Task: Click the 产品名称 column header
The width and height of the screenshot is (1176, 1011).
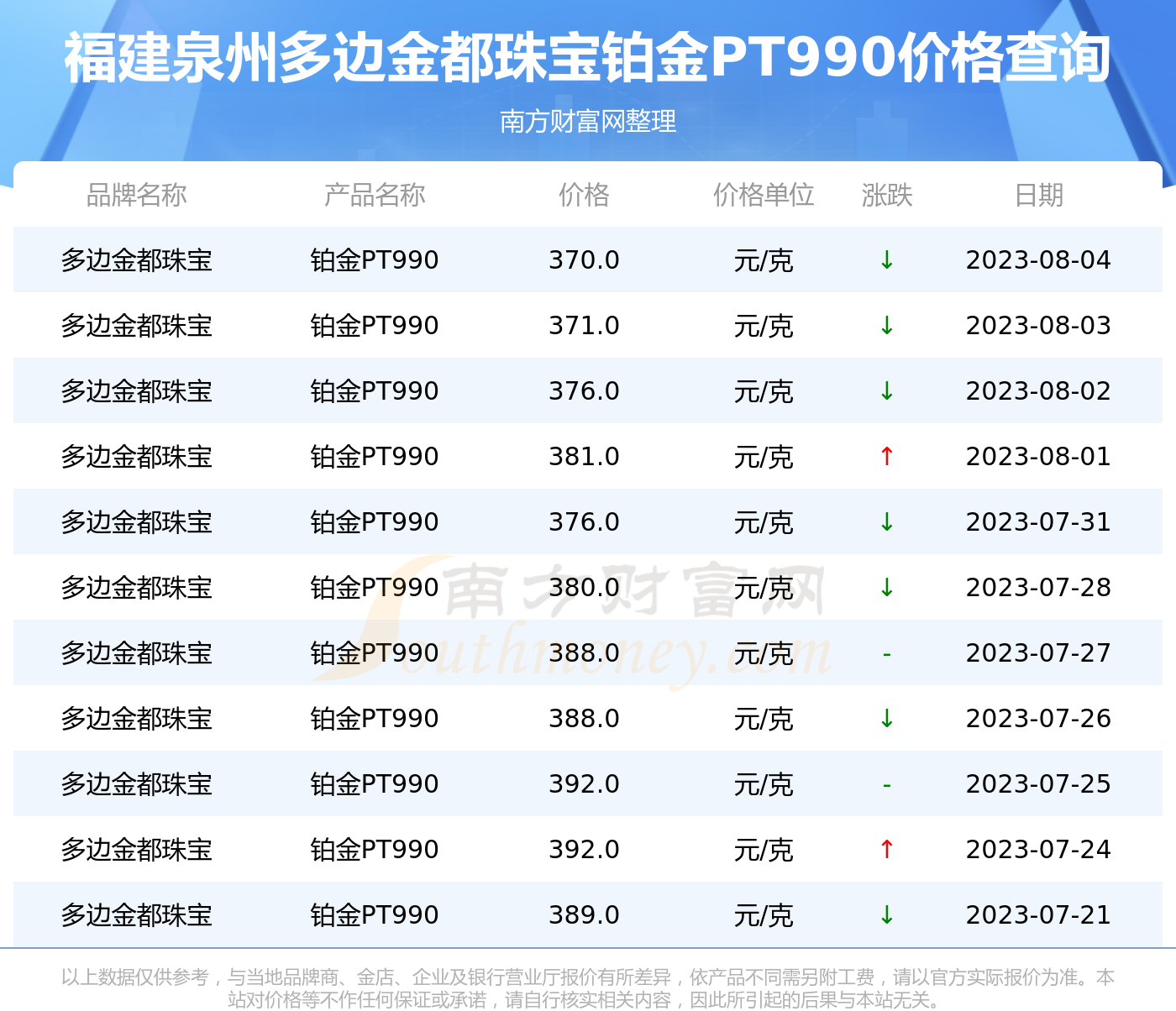Action: (x=375, y=195)
